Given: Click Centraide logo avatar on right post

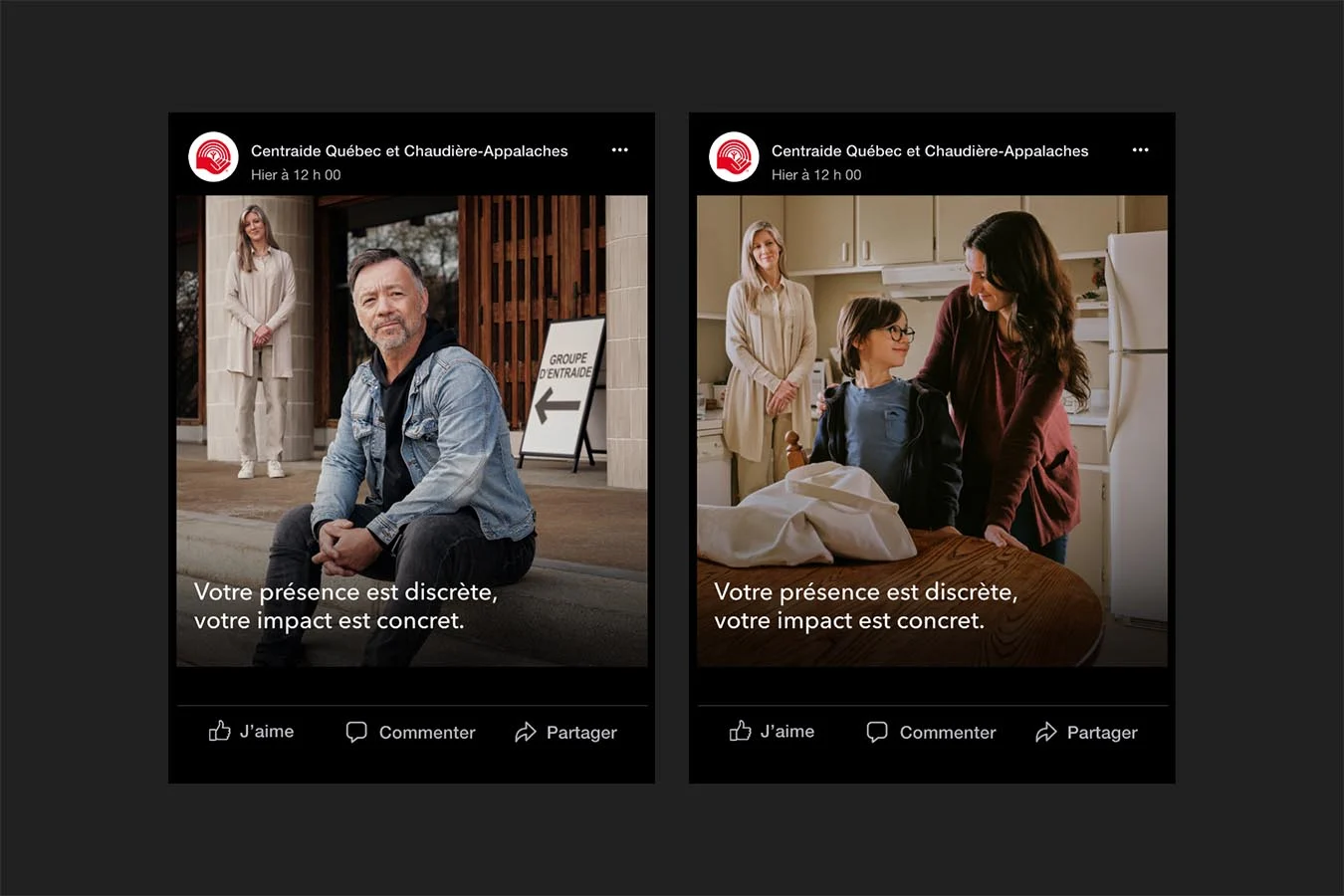Looking at the screenshot, I should tap(734, 157).
